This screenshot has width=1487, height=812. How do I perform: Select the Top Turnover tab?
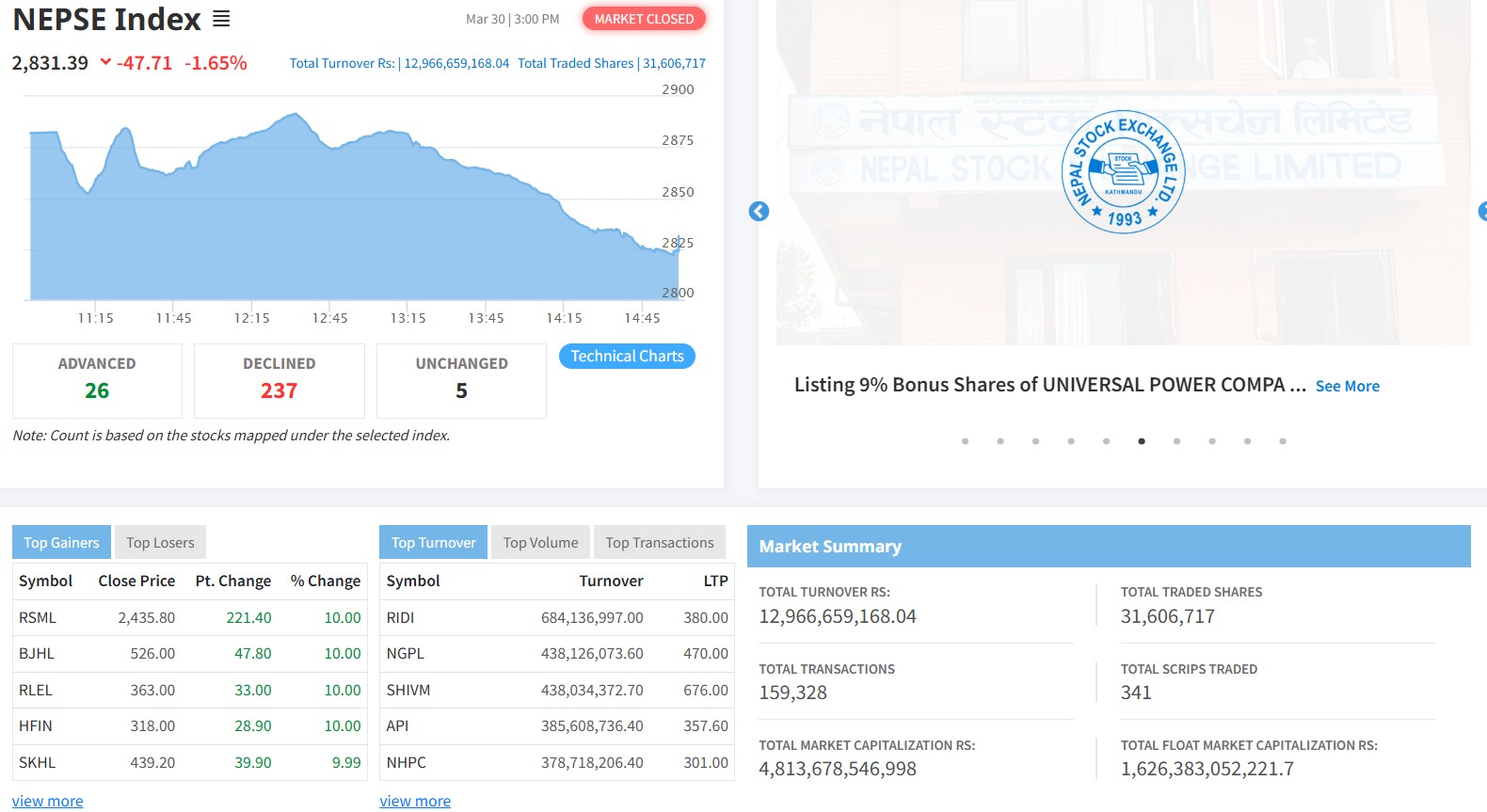pyautogui.click(x=433, y=543)
